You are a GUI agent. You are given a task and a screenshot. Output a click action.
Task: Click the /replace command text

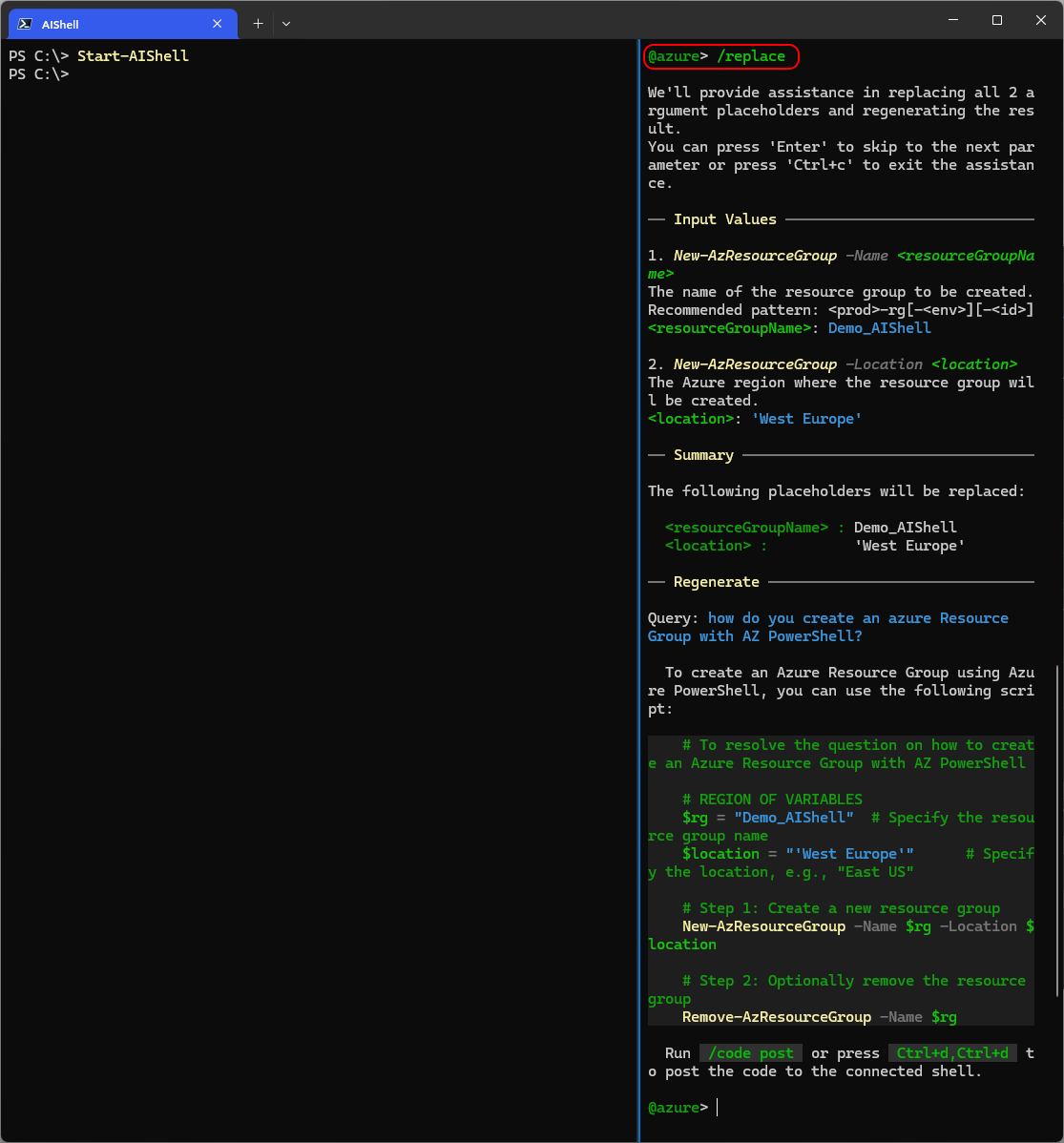click(751, 56)
